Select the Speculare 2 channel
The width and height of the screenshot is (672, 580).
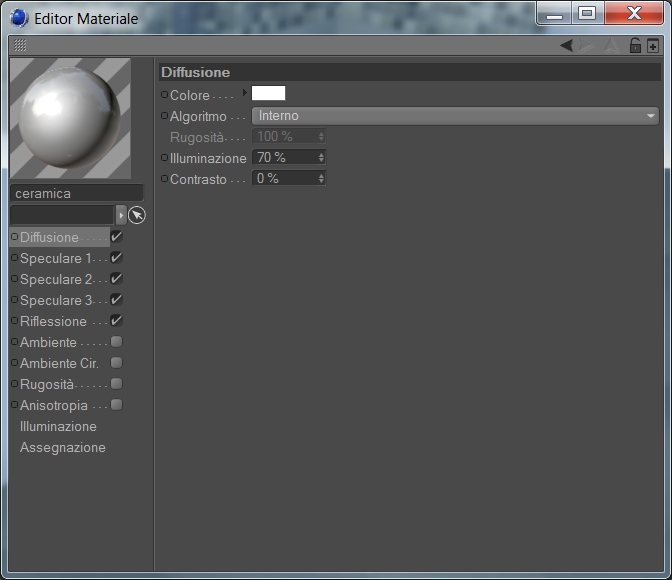point(56,279)
